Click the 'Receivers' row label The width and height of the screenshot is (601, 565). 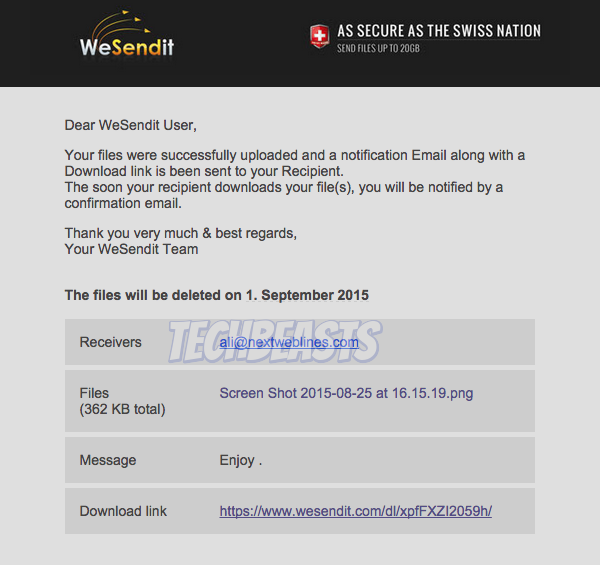[110, 342]
